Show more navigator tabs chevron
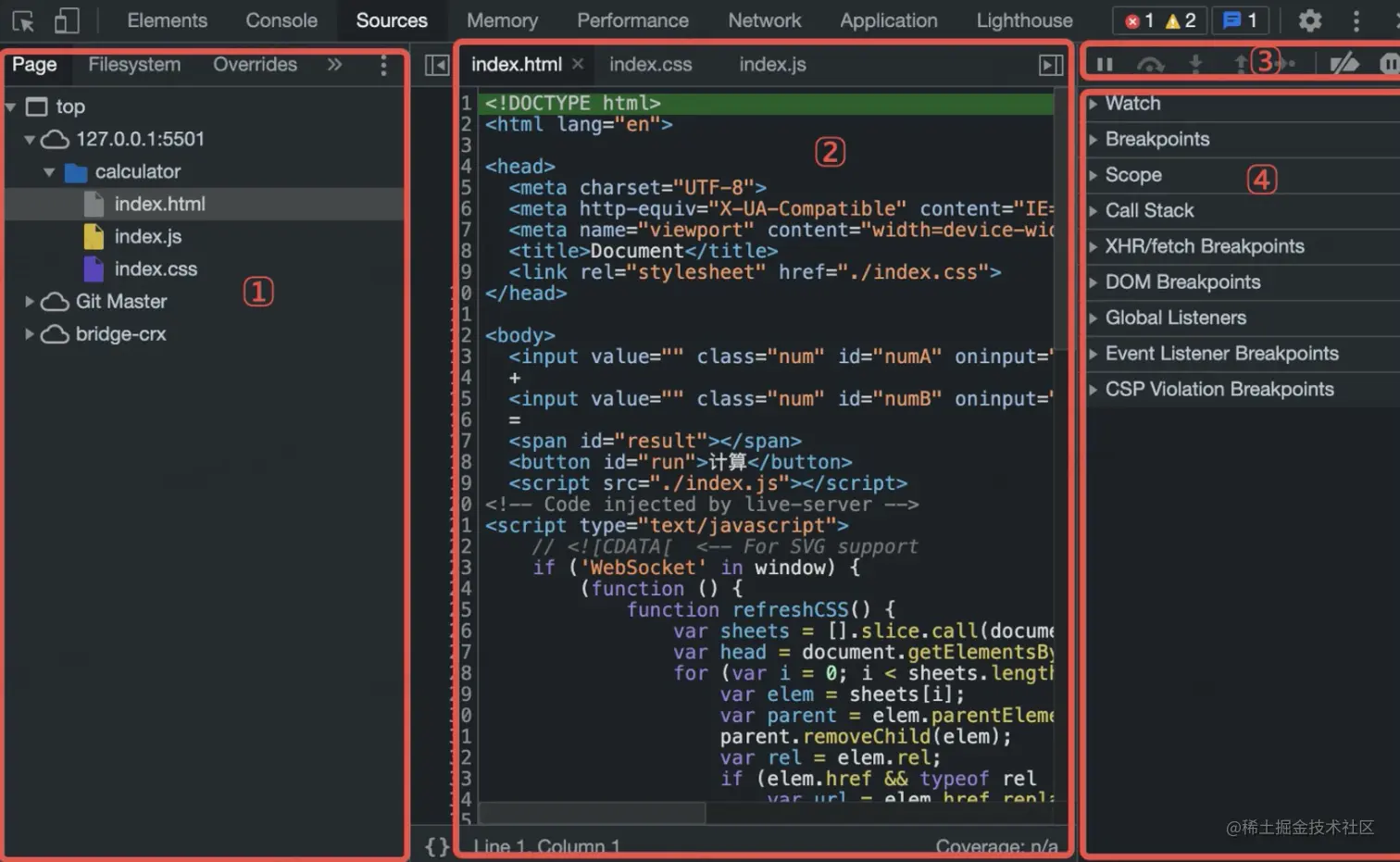Screen dimensions: 1400x862 (x=334, y=64)
